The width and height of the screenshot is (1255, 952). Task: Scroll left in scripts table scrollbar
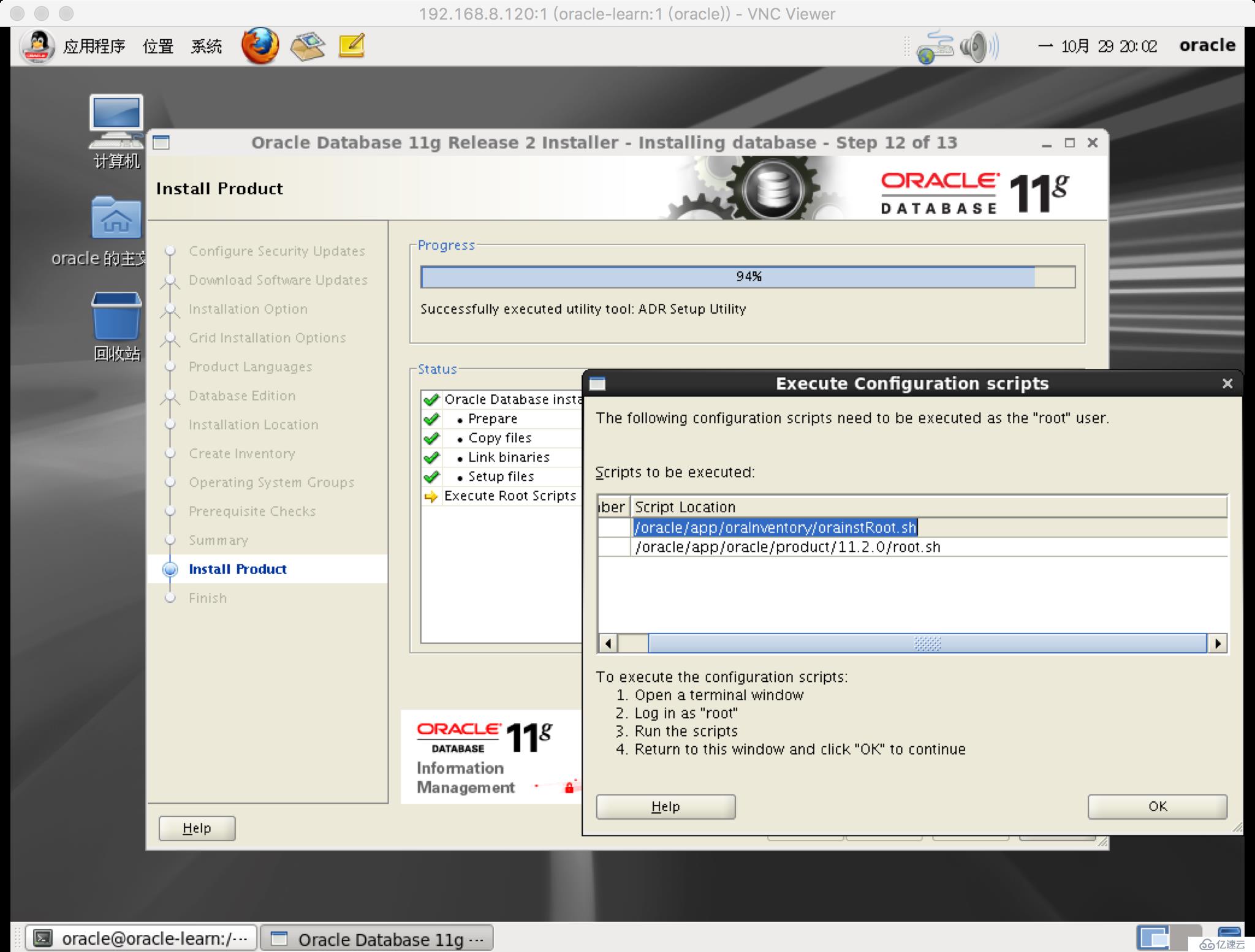[x=607, y=644]
